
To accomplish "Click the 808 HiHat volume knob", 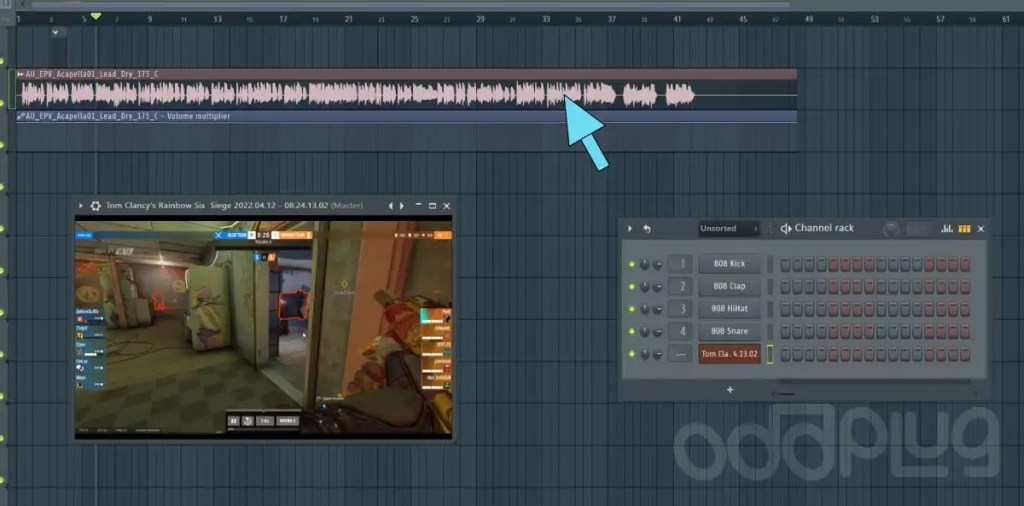I will click(657, 309).
